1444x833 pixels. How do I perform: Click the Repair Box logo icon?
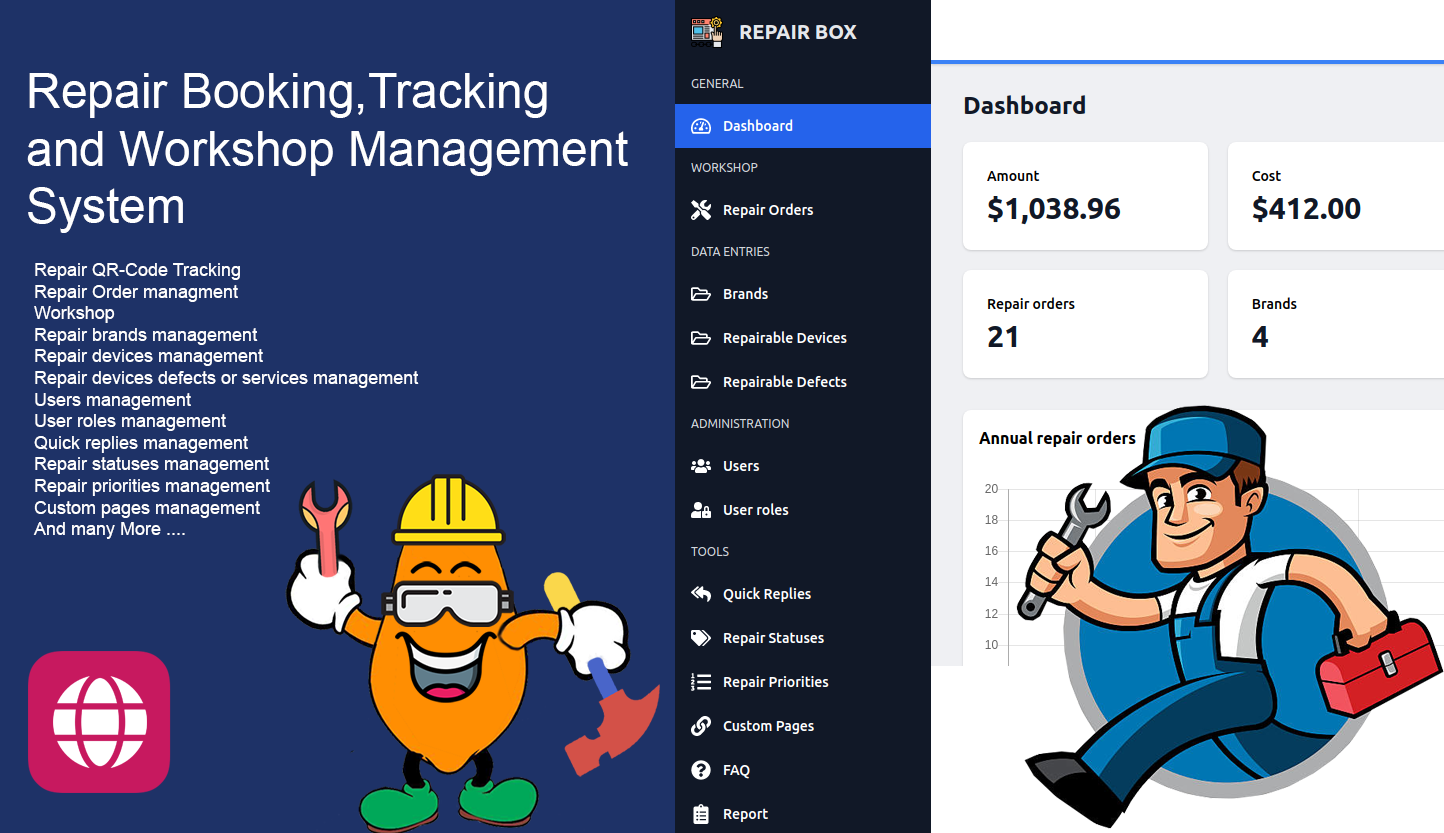click(706, 32)
